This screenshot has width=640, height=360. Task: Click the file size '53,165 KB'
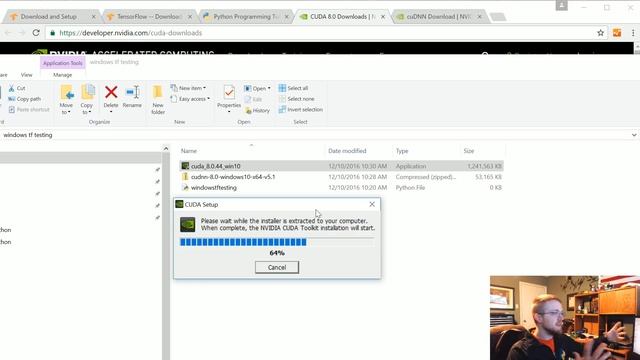(x=488, y=177)
